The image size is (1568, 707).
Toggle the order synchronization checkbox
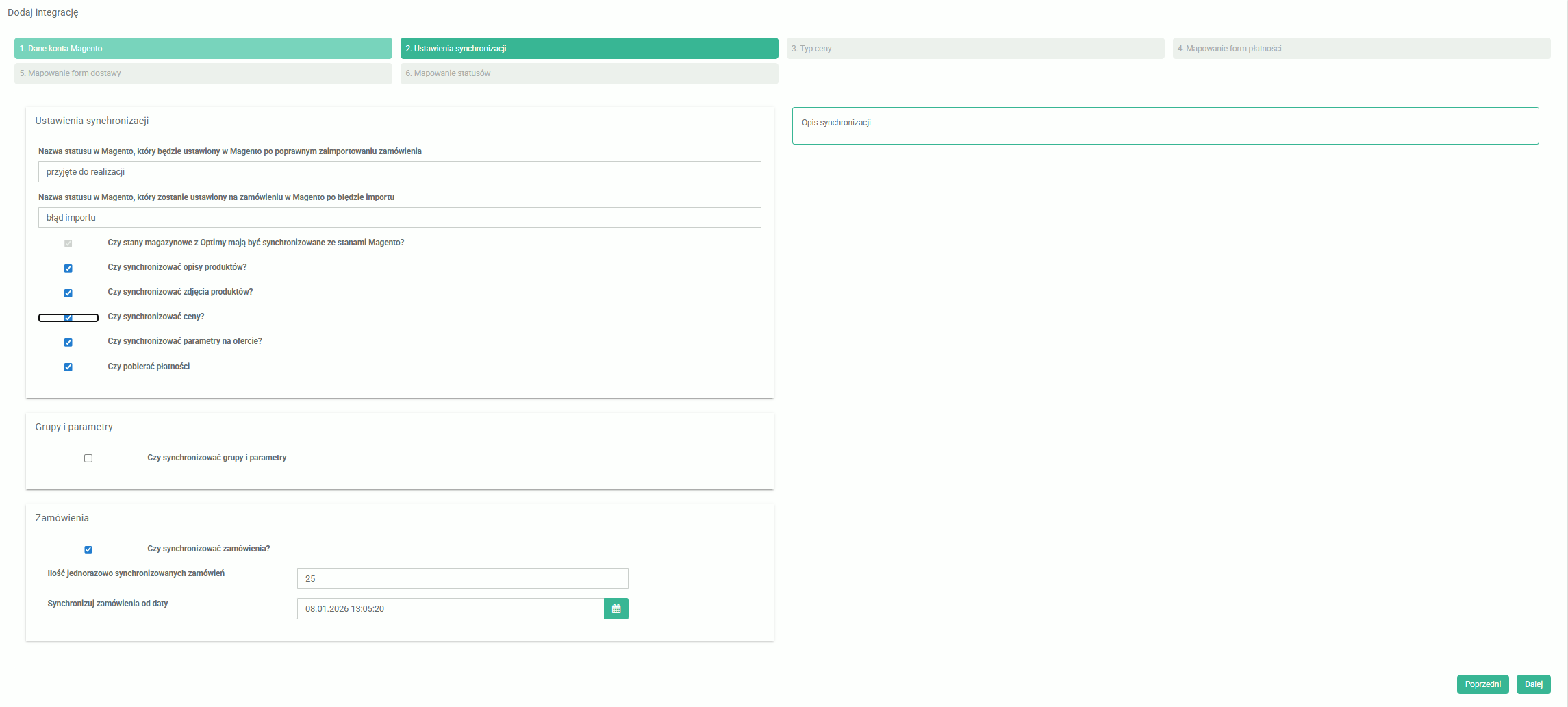click(x=88, y=549)
